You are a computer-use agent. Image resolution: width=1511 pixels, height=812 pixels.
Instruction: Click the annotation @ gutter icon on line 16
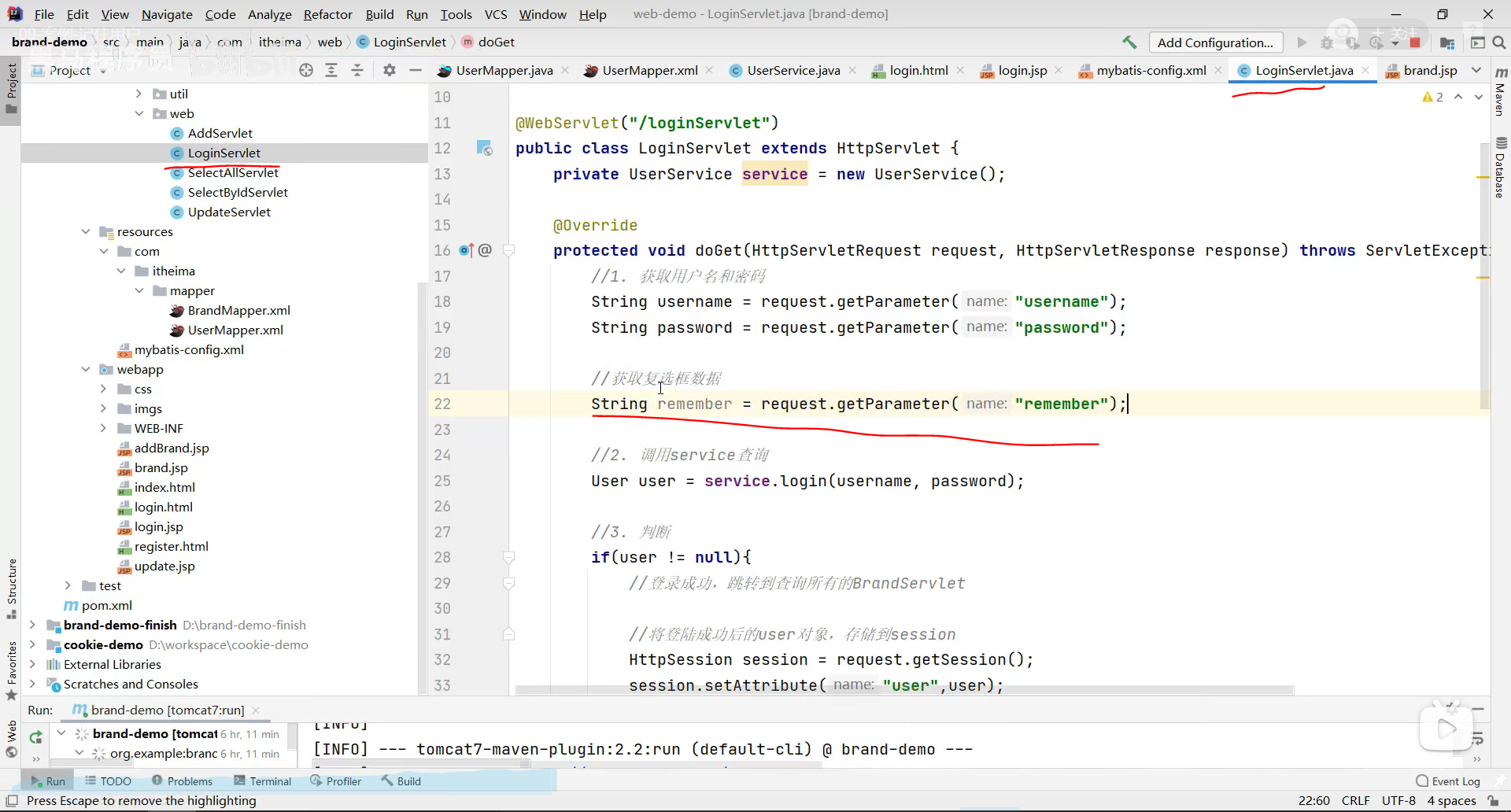pyautogui.click(x=485, y=250)
